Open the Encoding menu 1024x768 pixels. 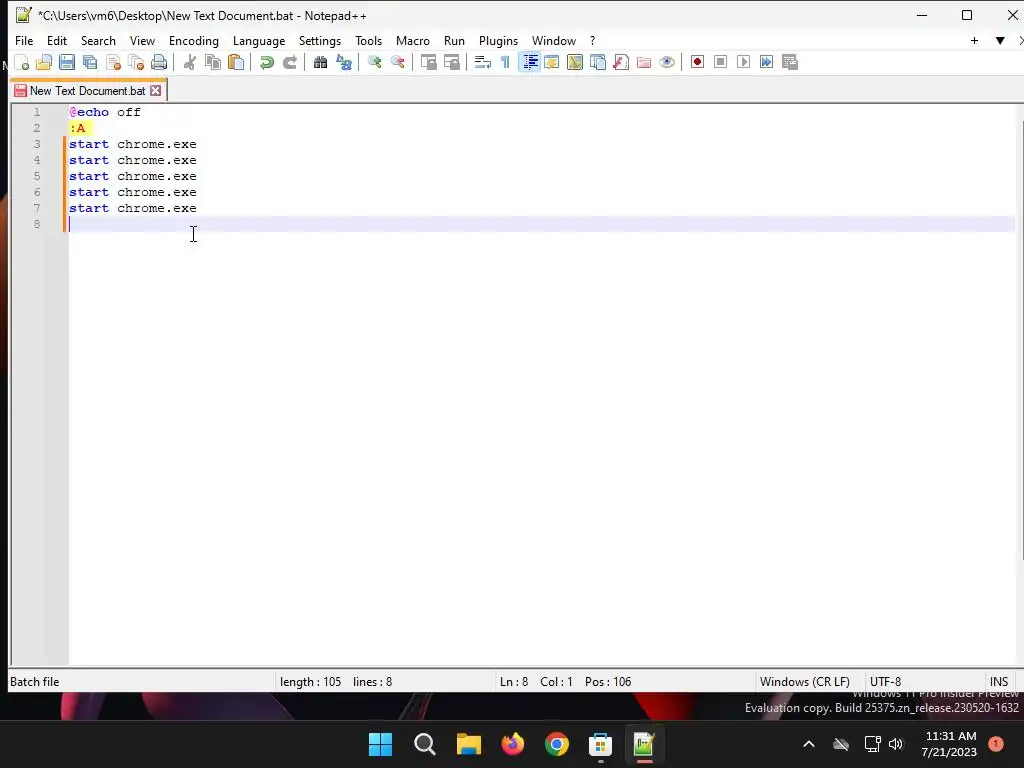tap(194, 40)
